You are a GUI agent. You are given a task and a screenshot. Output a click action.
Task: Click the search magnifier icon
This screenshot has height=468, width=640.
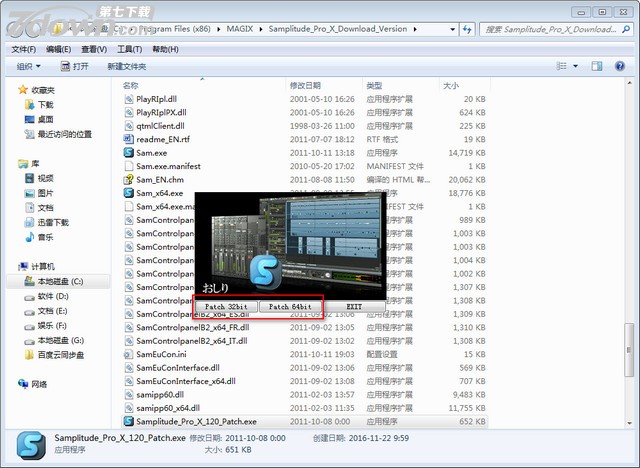click(x=625, y=29)
